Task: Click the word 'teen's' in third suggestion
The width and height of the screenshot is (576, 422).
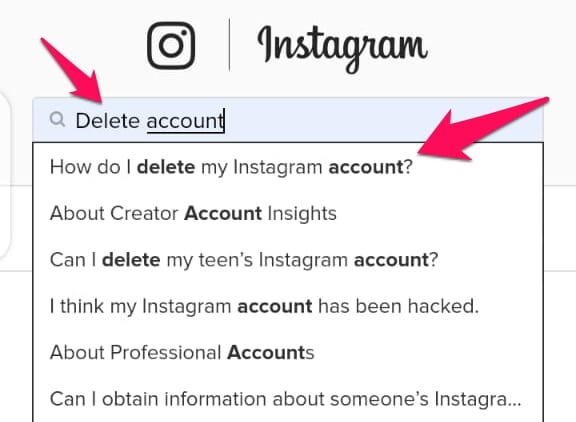Action: 226,260
